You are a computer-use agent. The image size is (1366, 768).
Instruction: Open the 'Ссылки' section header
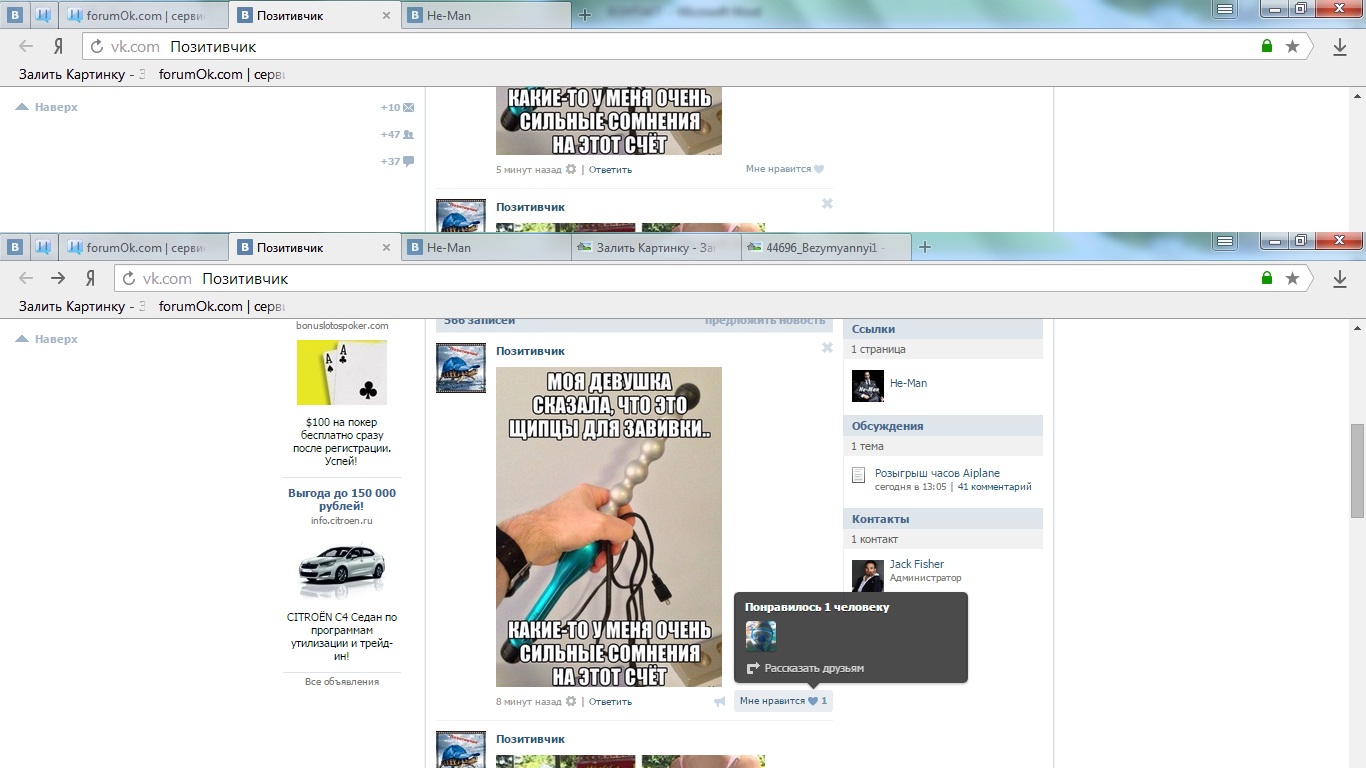(943, 329)
